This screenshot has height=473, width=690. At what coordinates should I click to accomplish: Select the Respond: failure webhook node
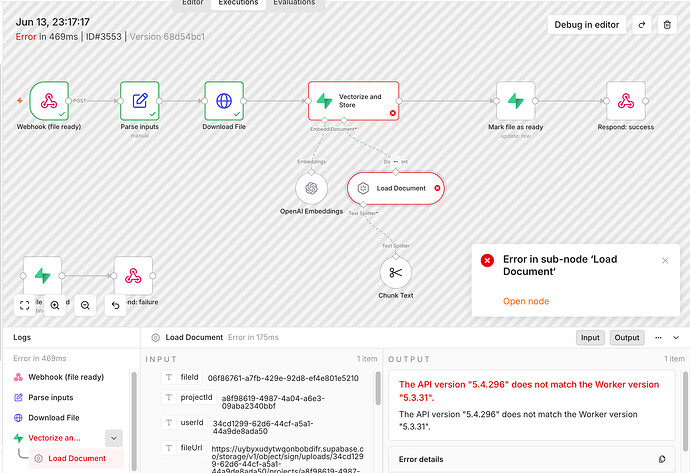click(133, 276)
